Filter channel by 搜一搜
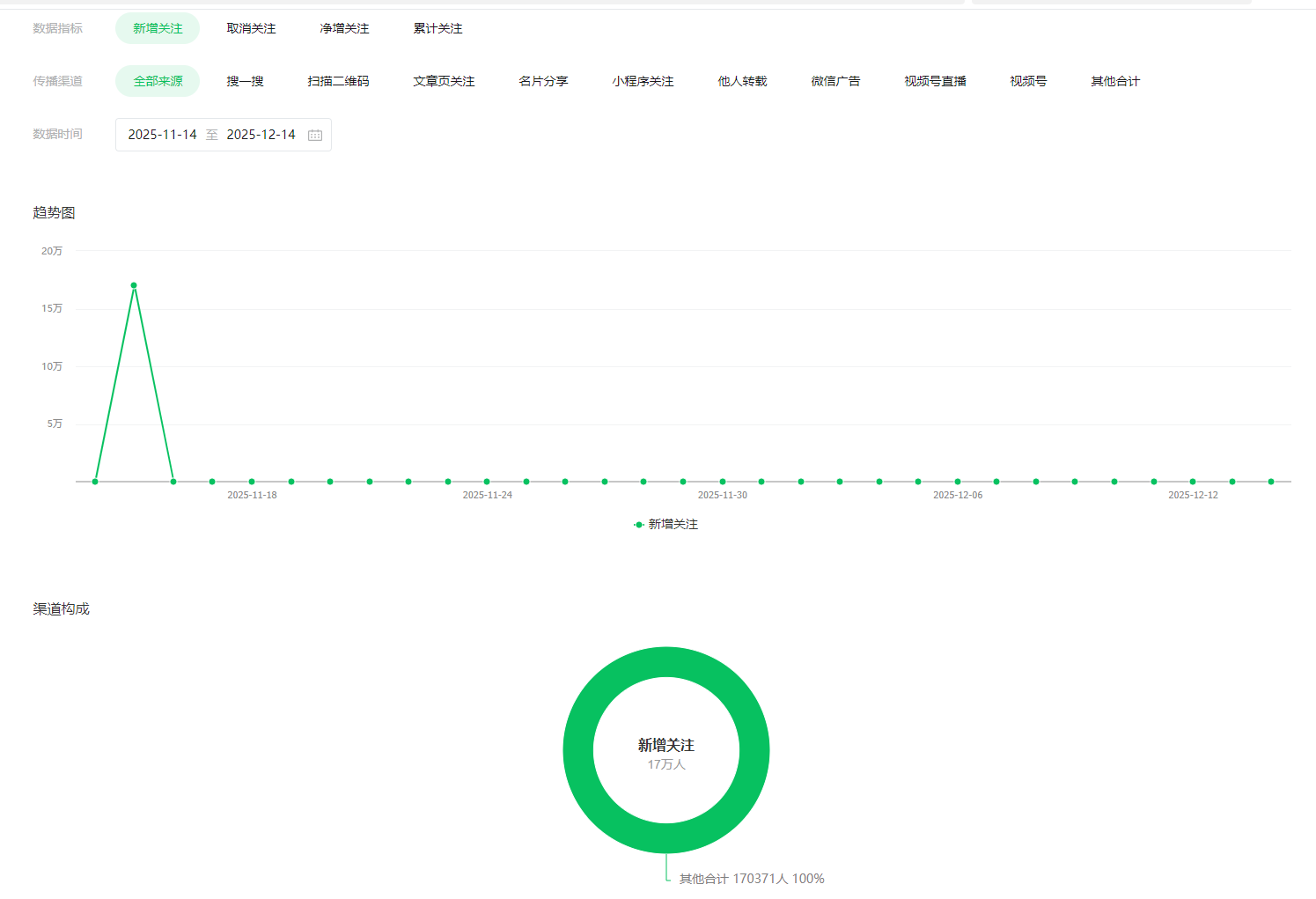 [x=245, y=81]
